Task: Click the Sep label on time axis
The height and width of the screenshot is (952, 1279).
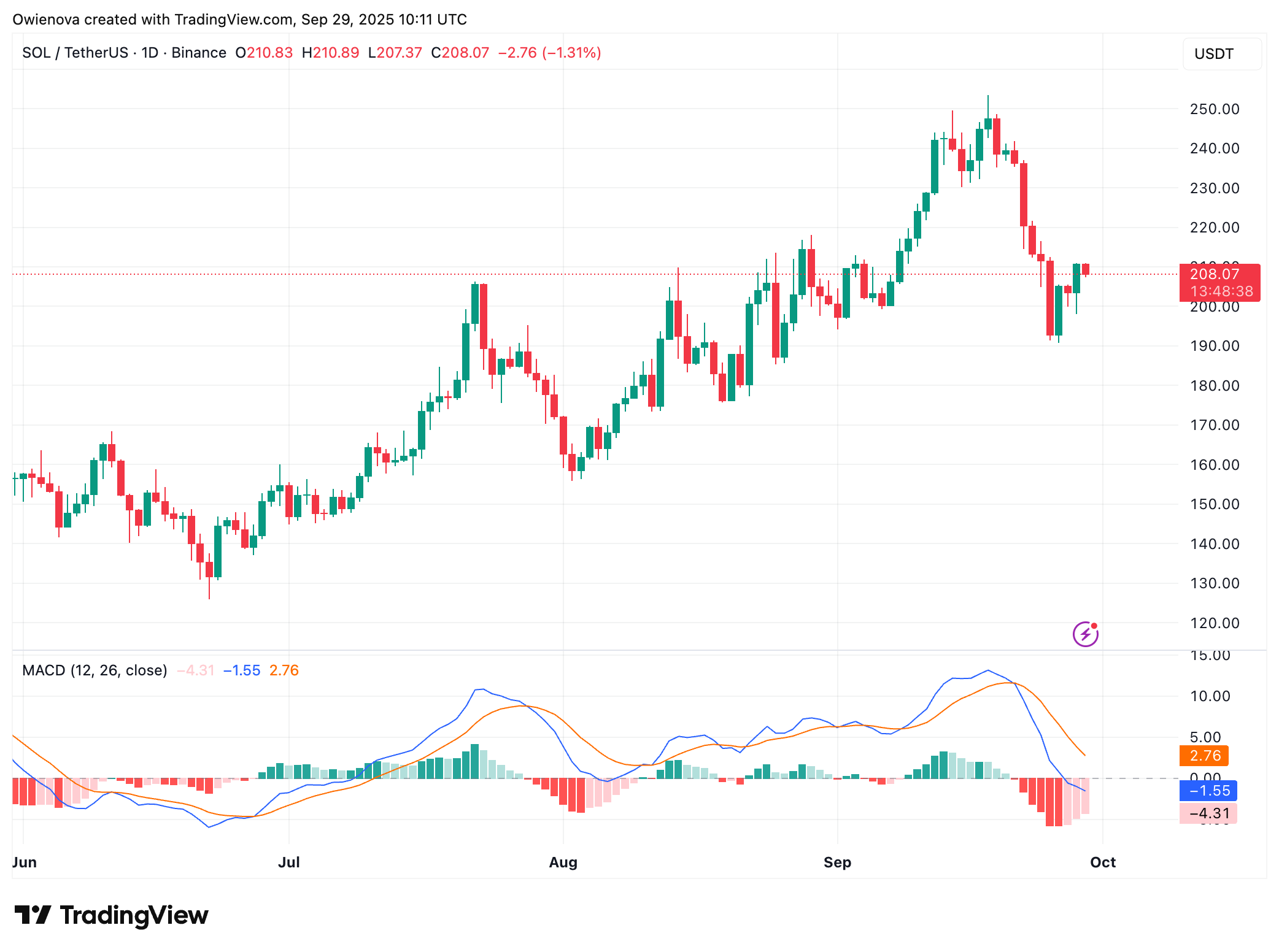Action: point(837,862)
